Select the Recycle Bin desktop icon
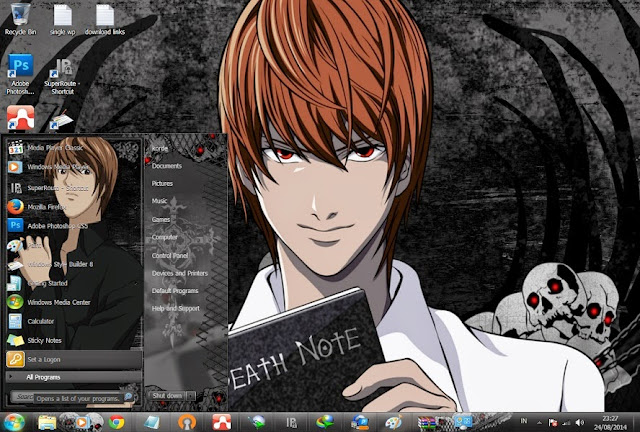Screen dimensions: 640x432 click(20, 19)
